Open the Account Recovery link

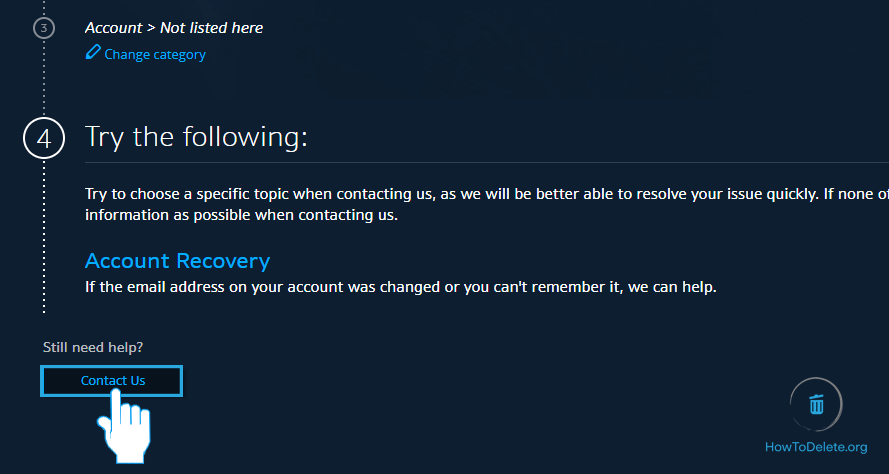177,261
